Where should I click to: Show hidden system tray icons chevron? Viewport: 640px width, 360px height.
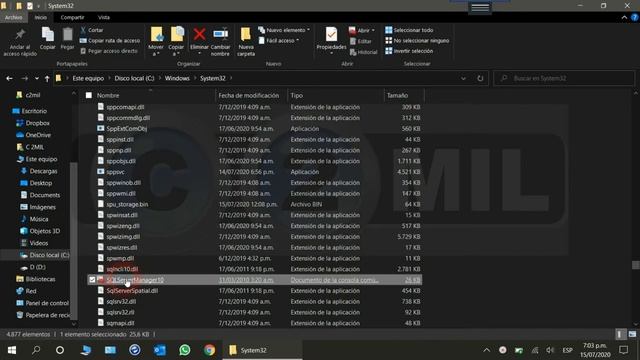coord(487,350)
